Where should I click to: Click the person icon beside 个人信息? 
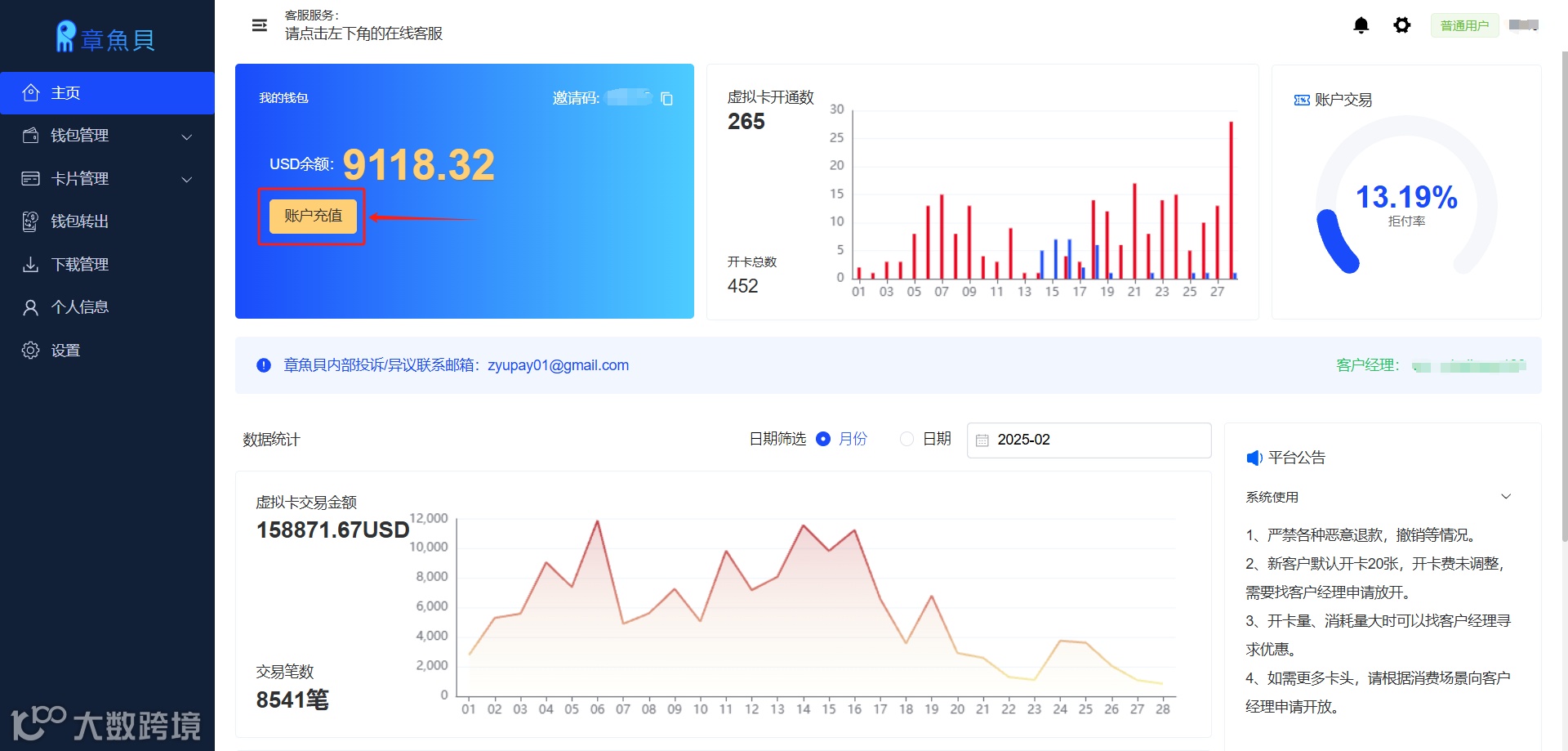pyautogui.click(x=31, y=307)
